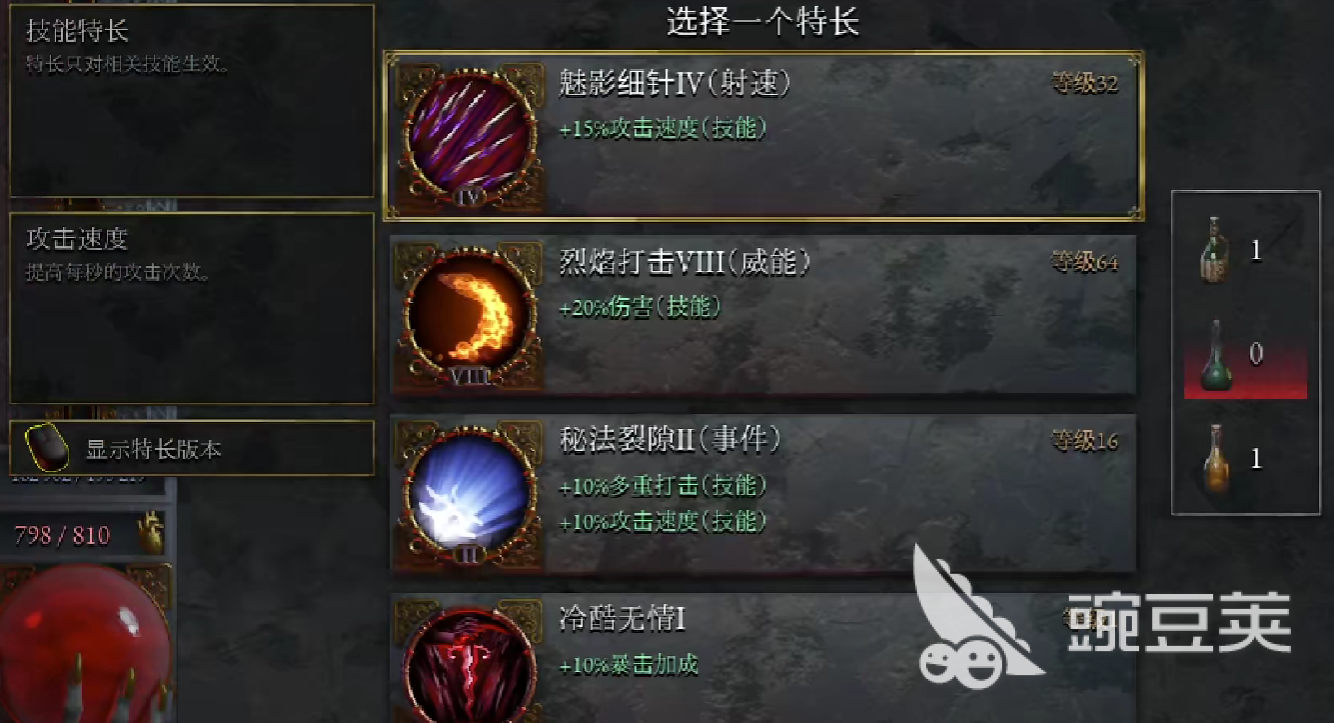Click the 选择一个特长 heading
The height and width of the screenshot is (723, 1334).
tap(763, 21)
